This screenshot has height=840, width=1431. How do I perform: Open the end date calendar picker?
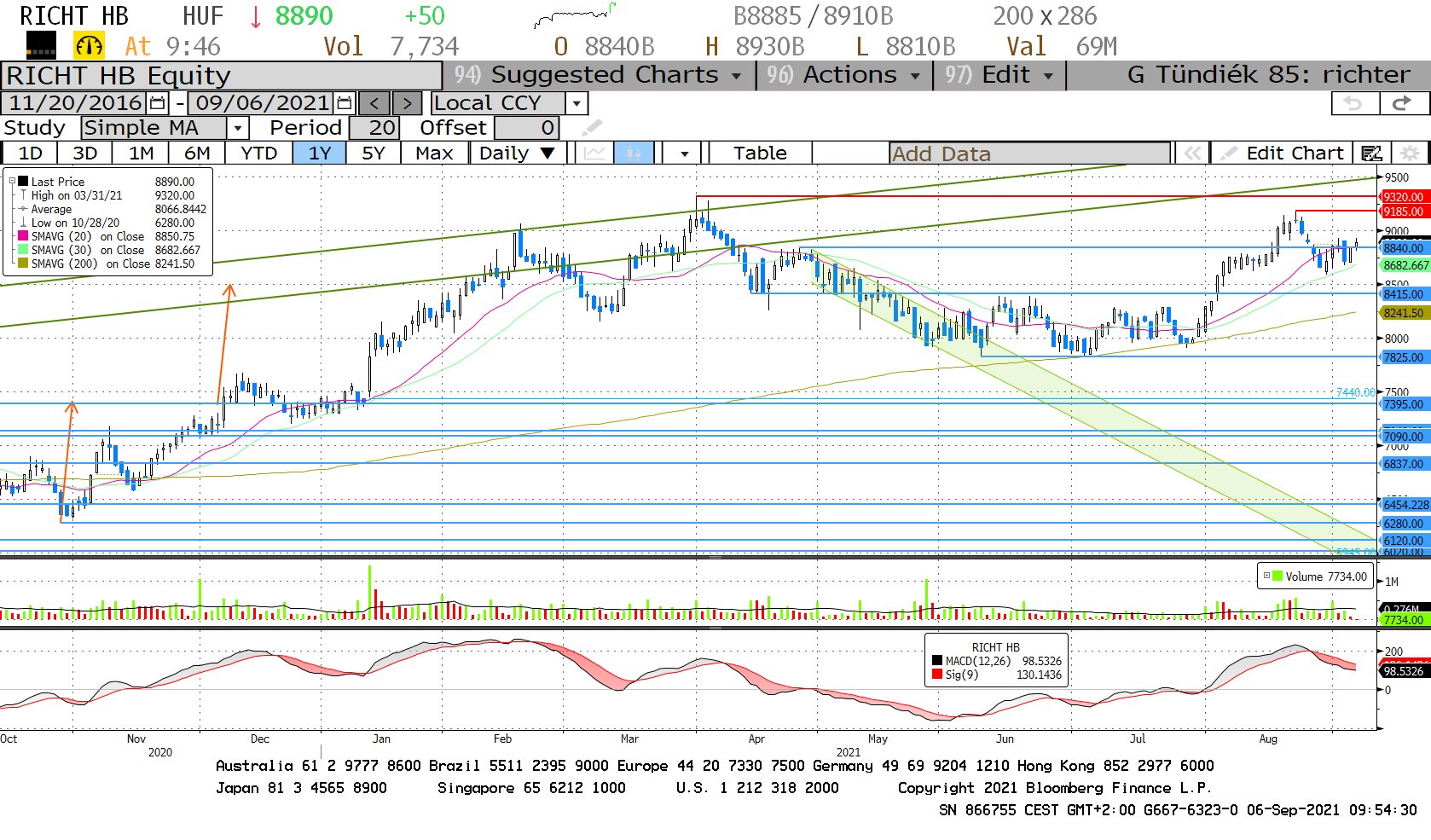345,103
